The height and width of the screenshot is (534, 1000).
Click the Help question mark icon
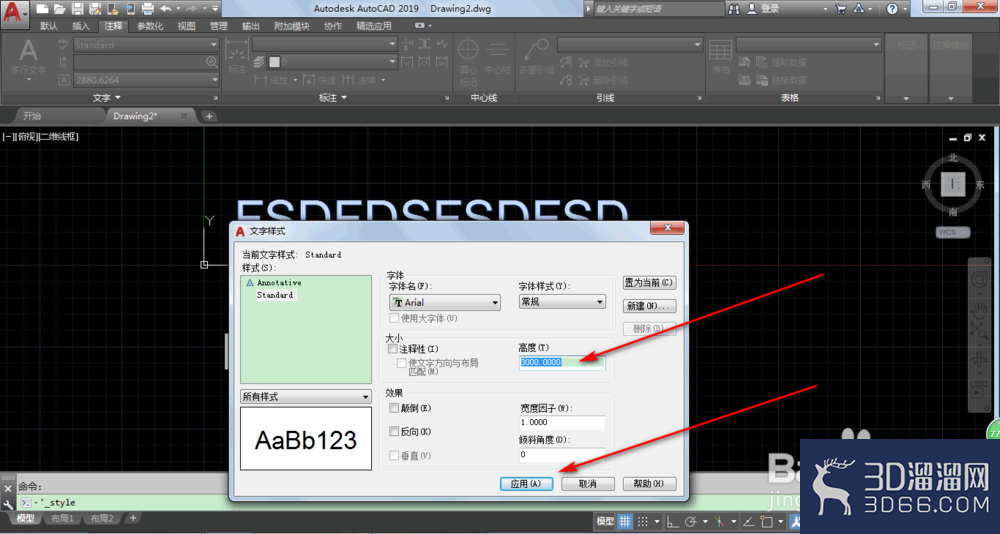892,9
